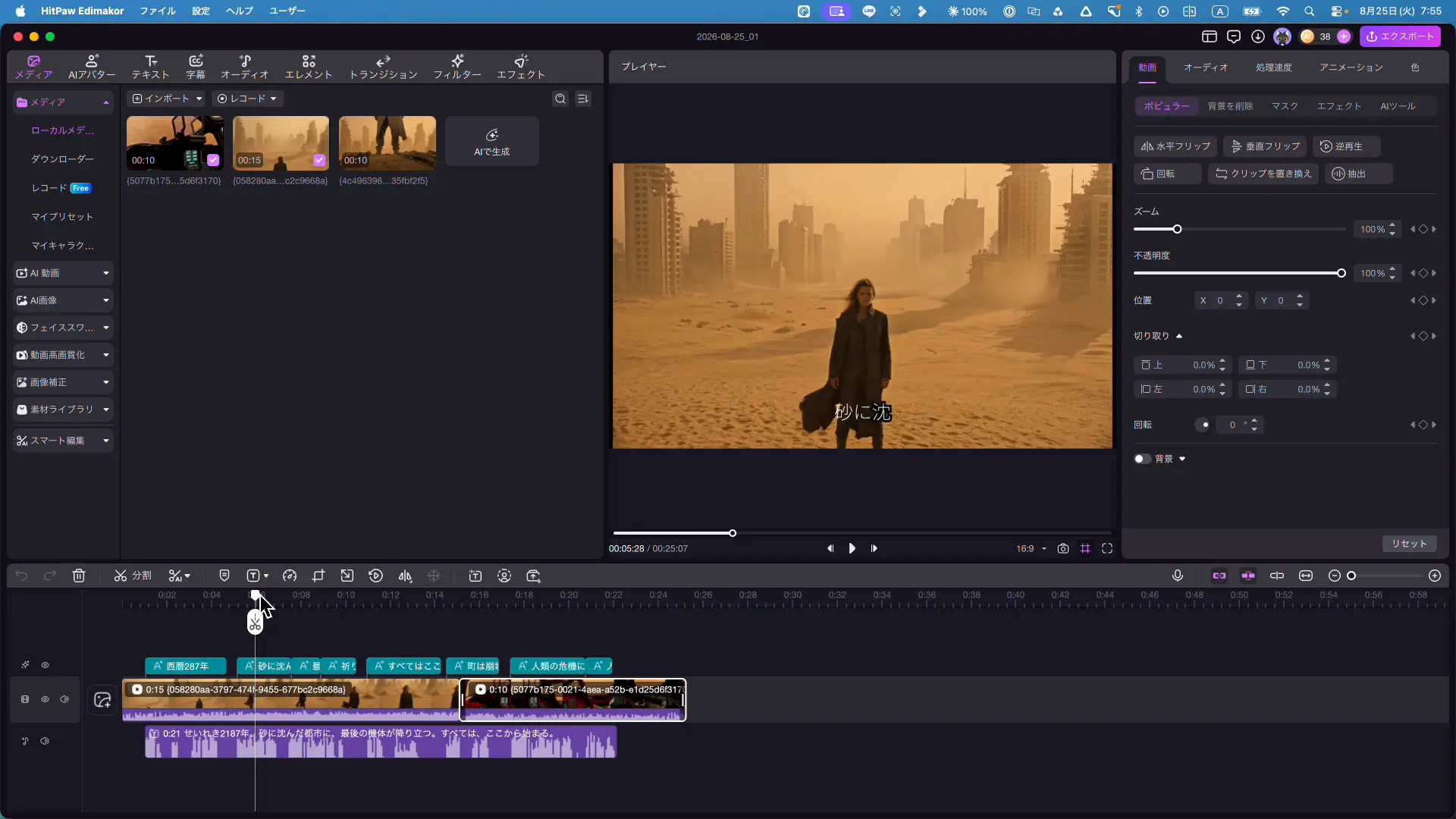Expand the 画像補正 section
This screenshot has width=1456, height=819.
click(63, 382)
